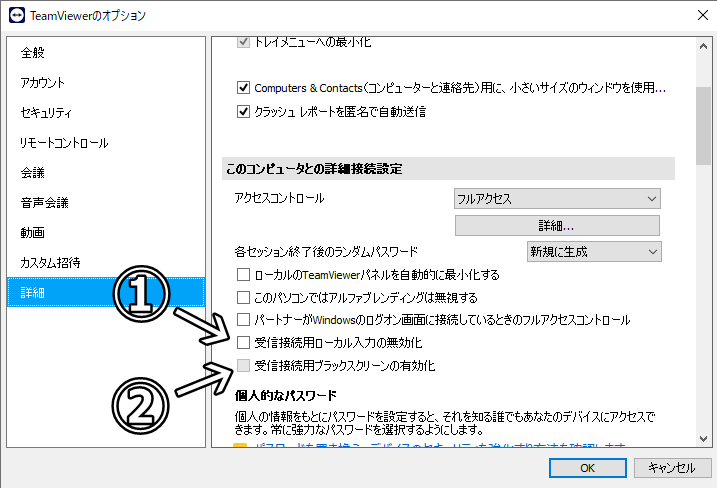717x488 pixels.
Task: Switch to リモートコントロール settings
Action: (106, 143)
